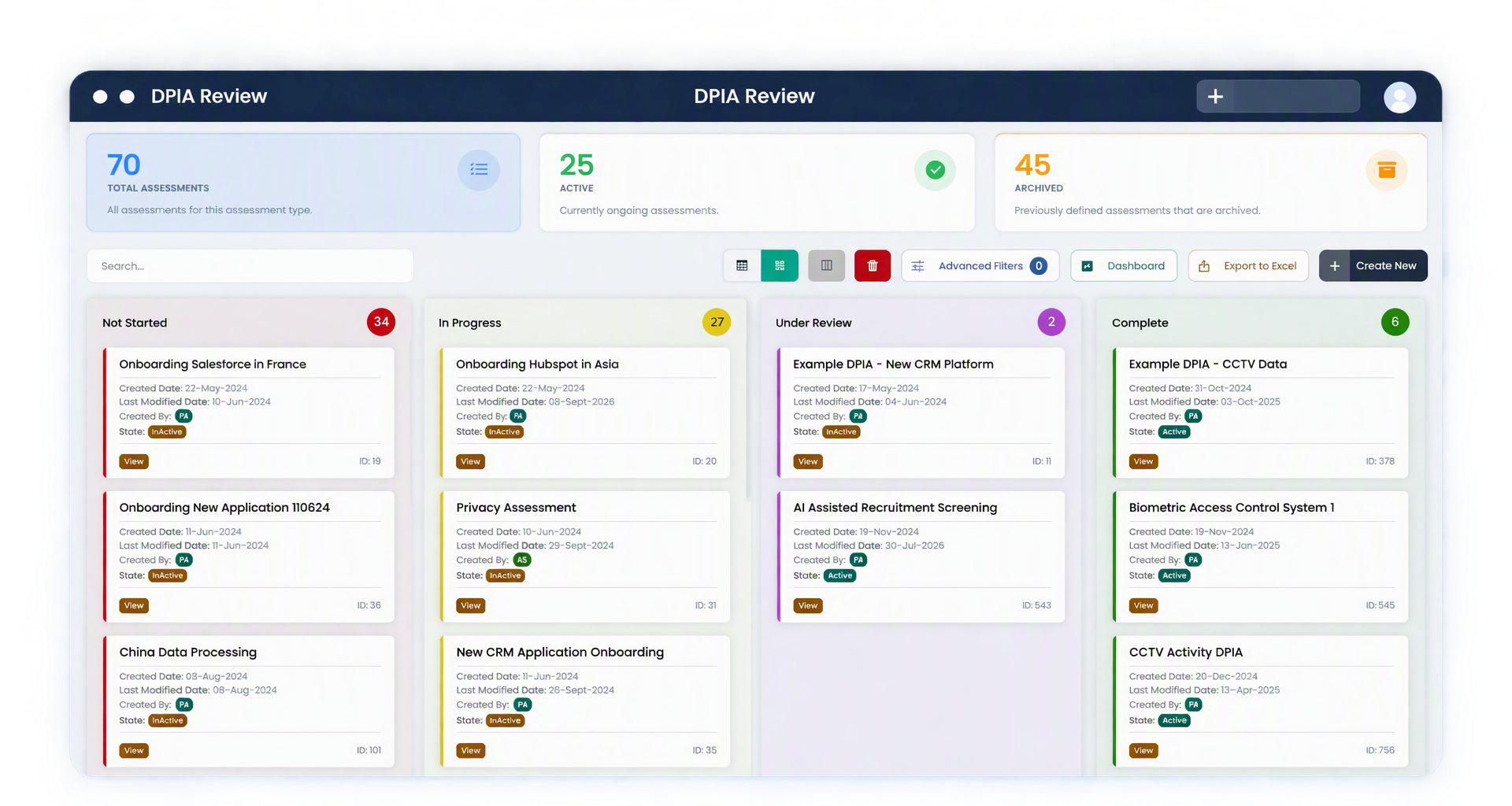Select the grid card view icon
Image resolution: width=1512 pixels, height=806 pixels.
pyautogui.click(x=780, y=266)
